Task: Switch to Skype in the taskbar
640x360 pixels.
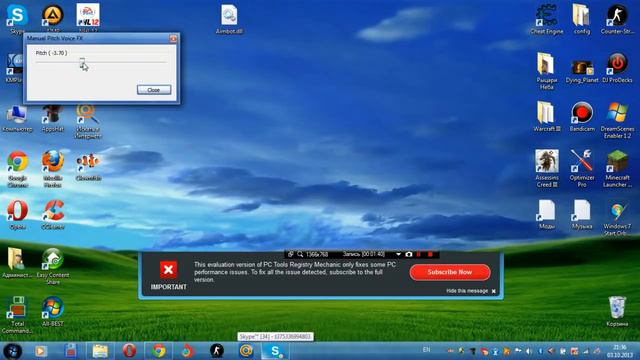Action: click(x=276, y=351)
